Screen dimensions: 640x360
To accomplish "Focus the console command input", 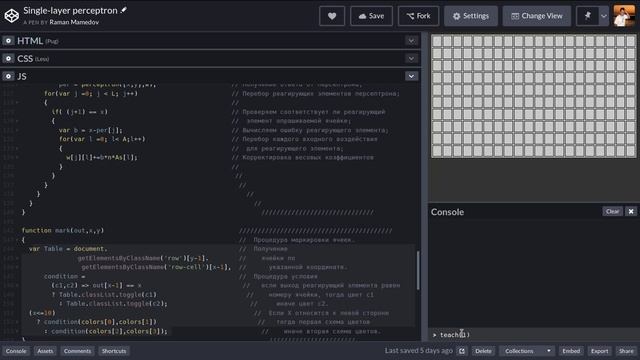I will pos(533,335).
